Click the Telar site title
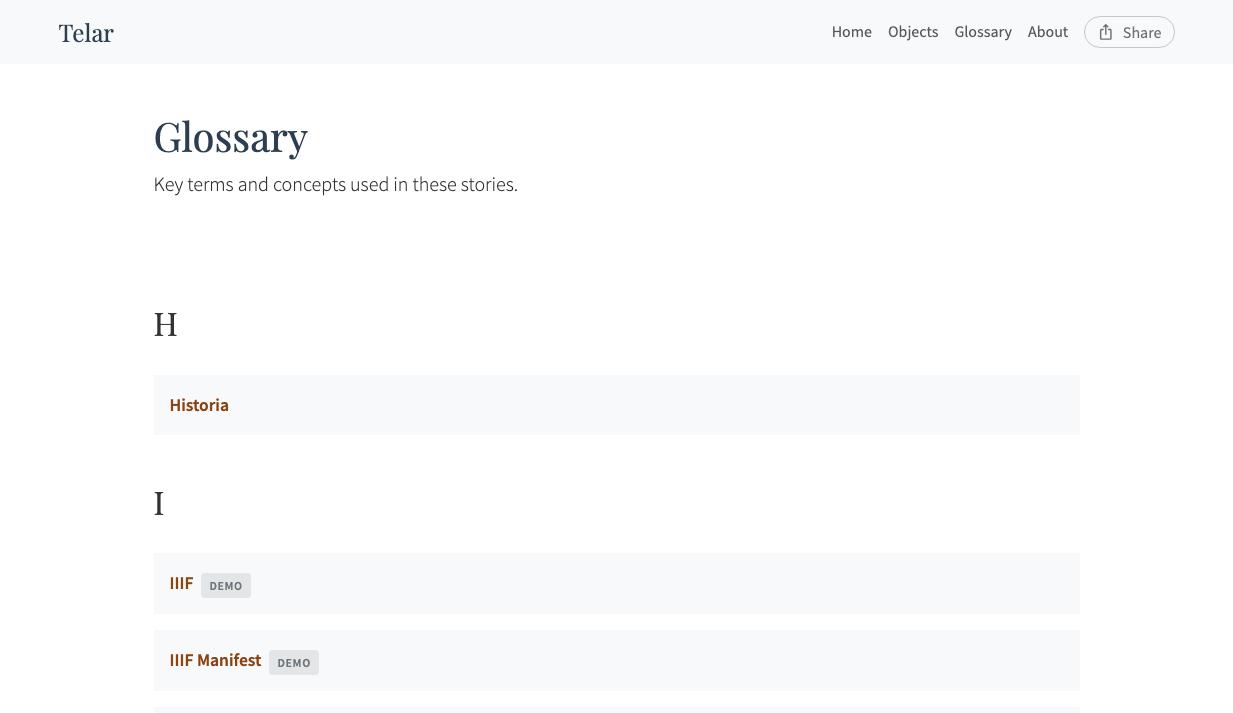Viewport: 1233px width, 713px height. point(85,33)
